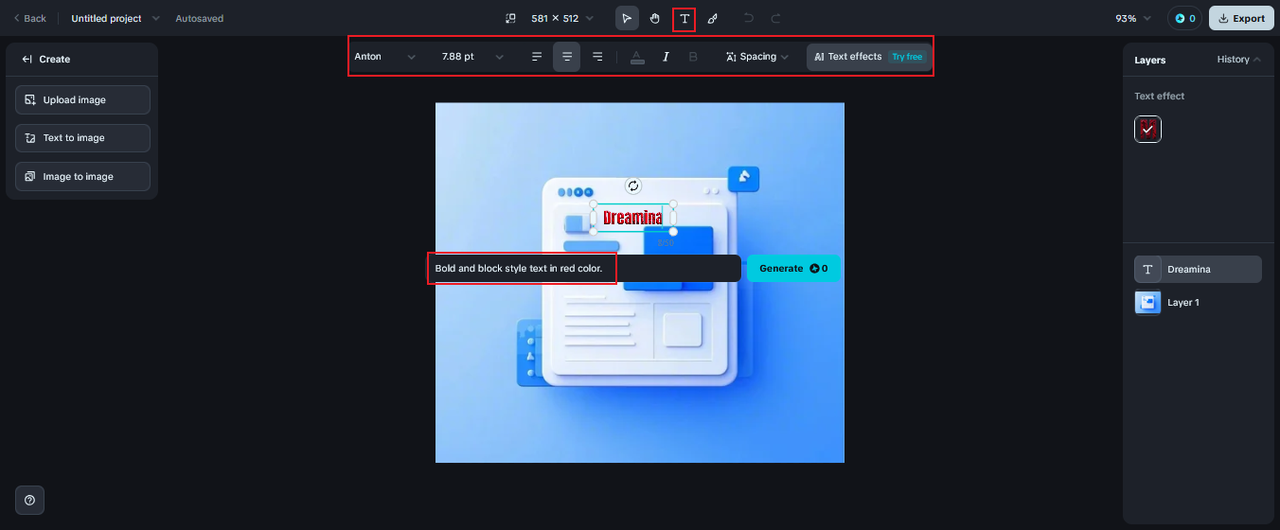
Task: Switch to the Layers tab
Action: coord(1150,60)
